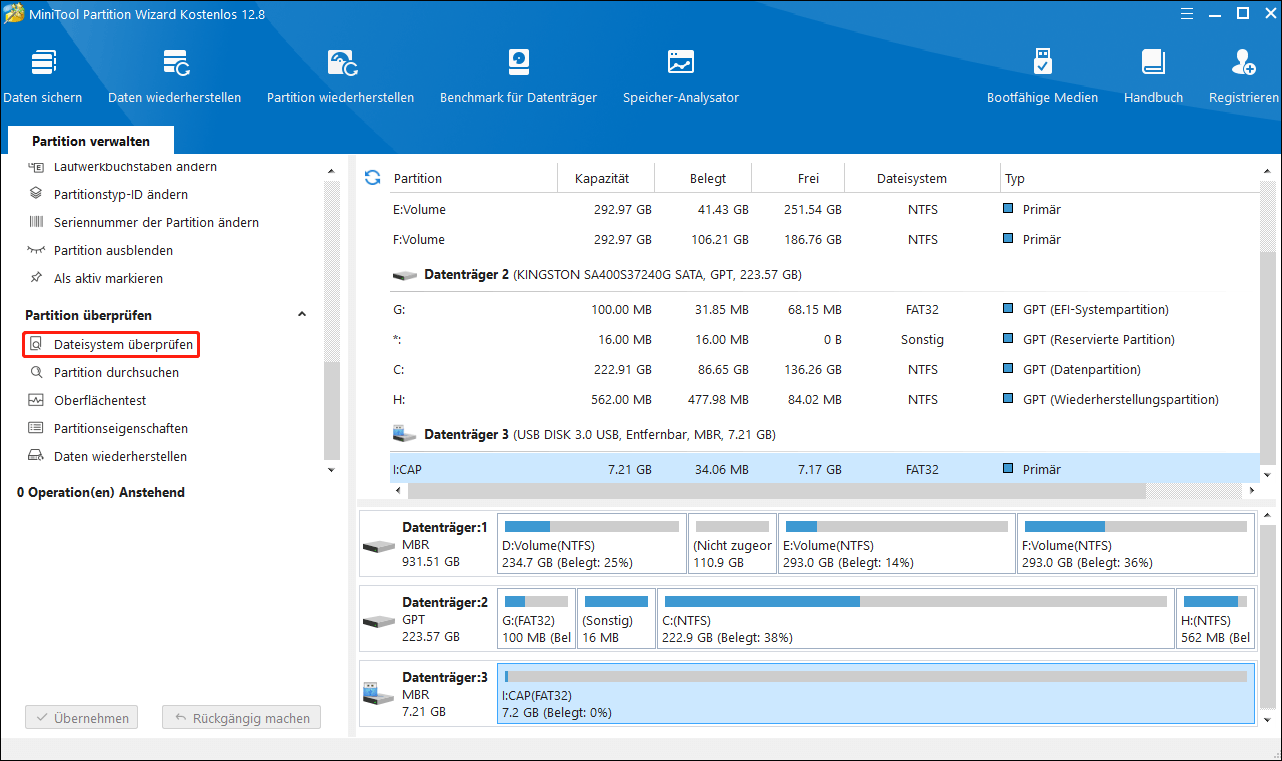Click (Sonstig) 16 MB block in disk map
The width and height of the screenshot is (1282, 761).
[616, 619]
